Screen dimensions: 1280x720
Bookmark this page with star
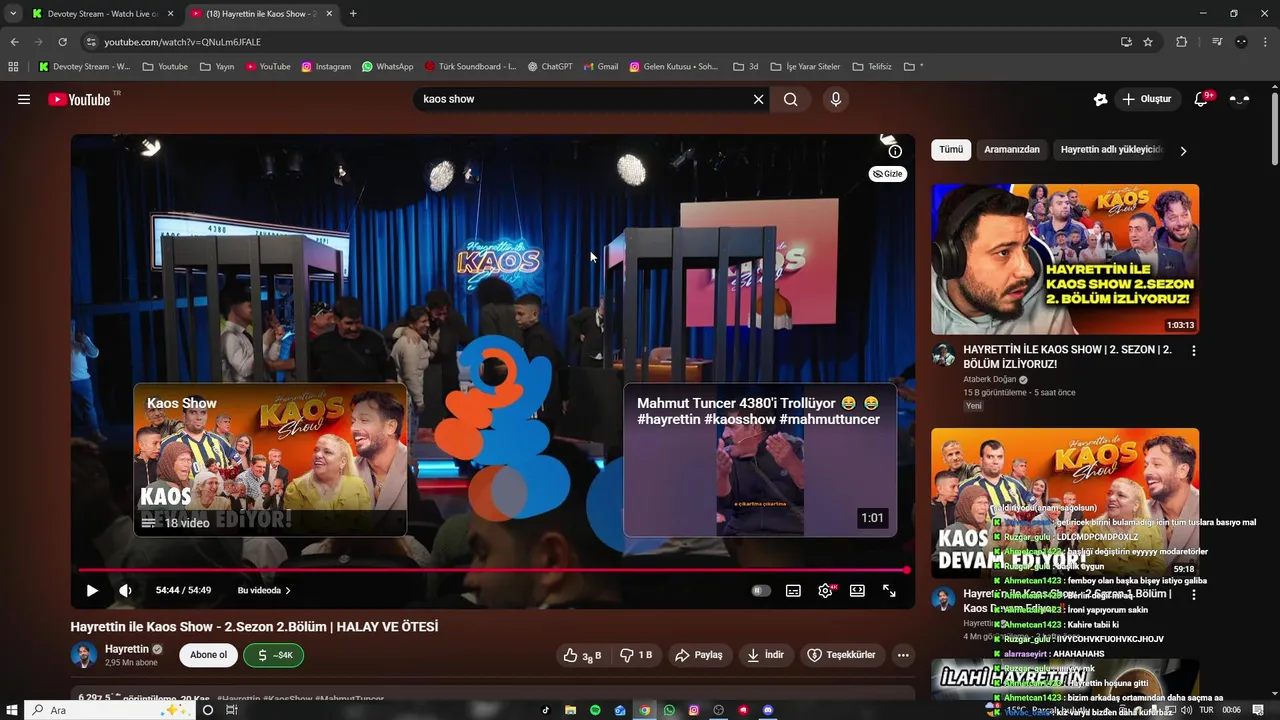[1148, 42]
